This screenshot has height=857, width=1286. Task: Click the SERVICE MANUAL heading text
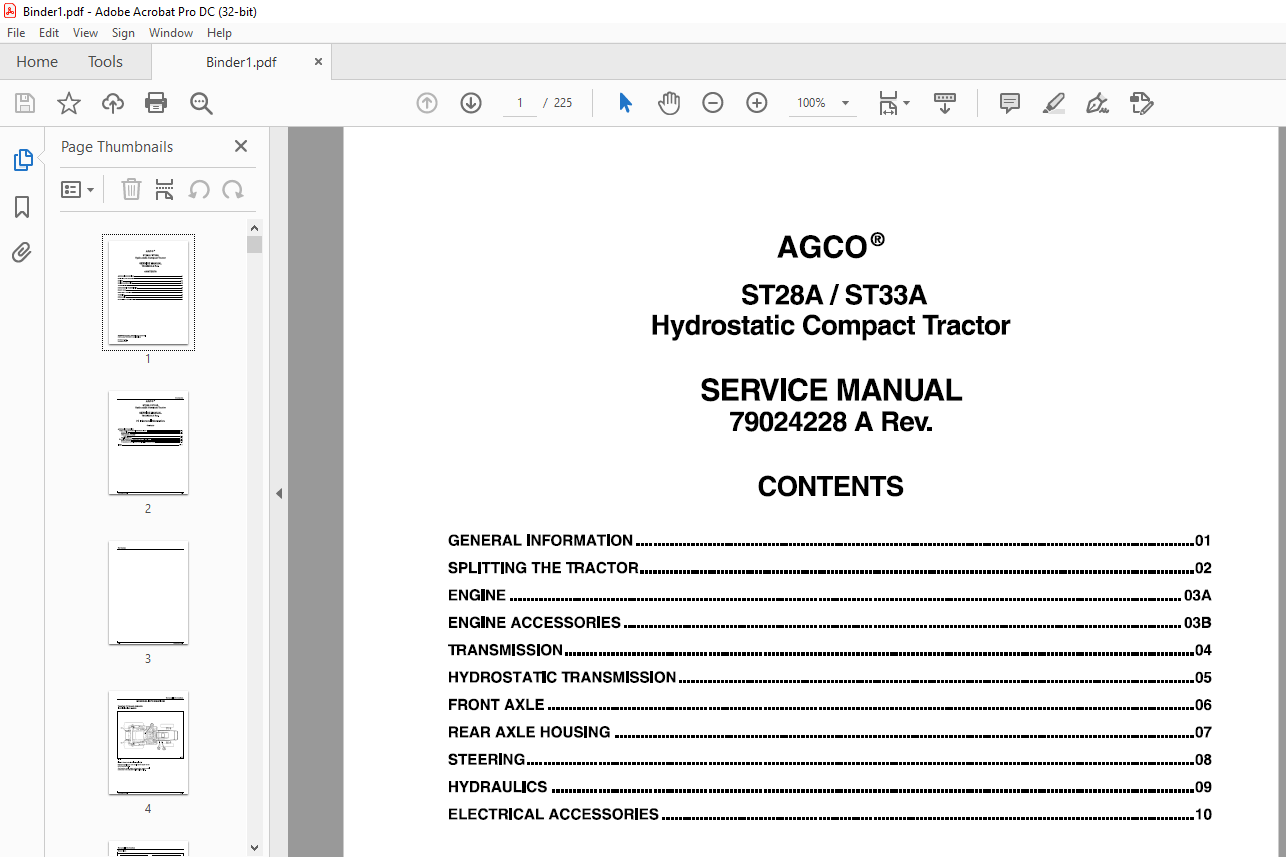(x=831, y=390)
